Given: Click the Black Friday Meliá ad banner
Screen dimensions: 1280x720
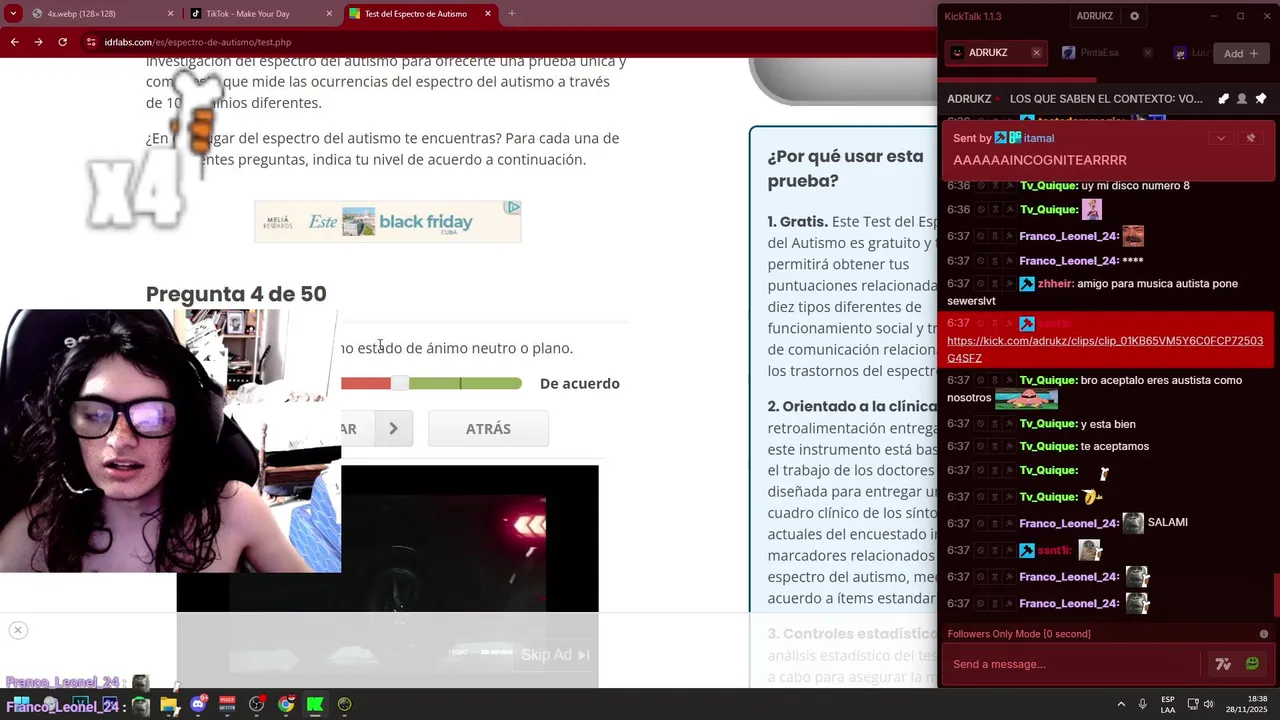Looking at the screenshot, I should [x=387, y=221].
